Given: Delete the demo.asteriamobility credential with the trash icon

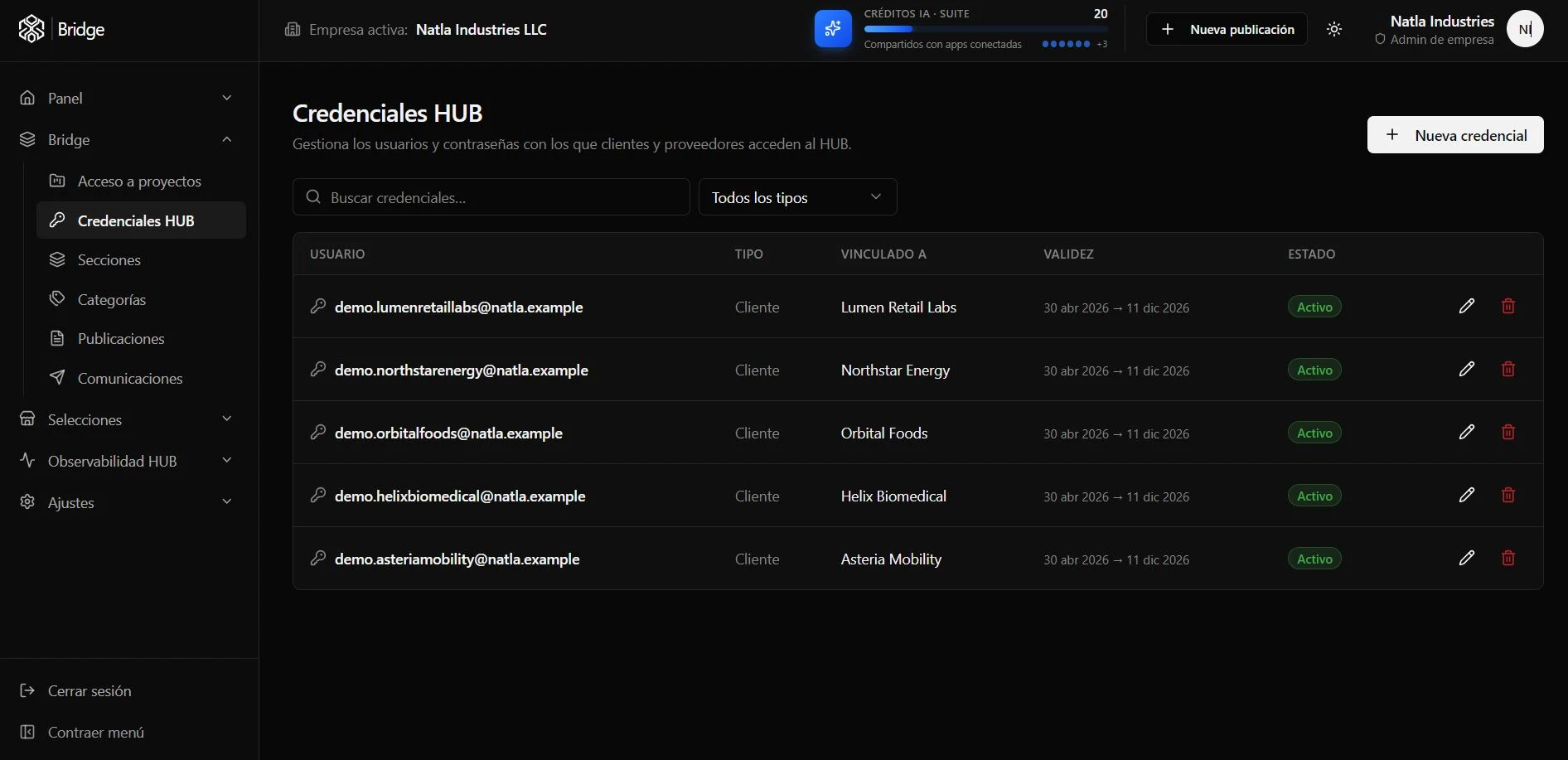Looking at the screenshot, I should [1508, 558].
